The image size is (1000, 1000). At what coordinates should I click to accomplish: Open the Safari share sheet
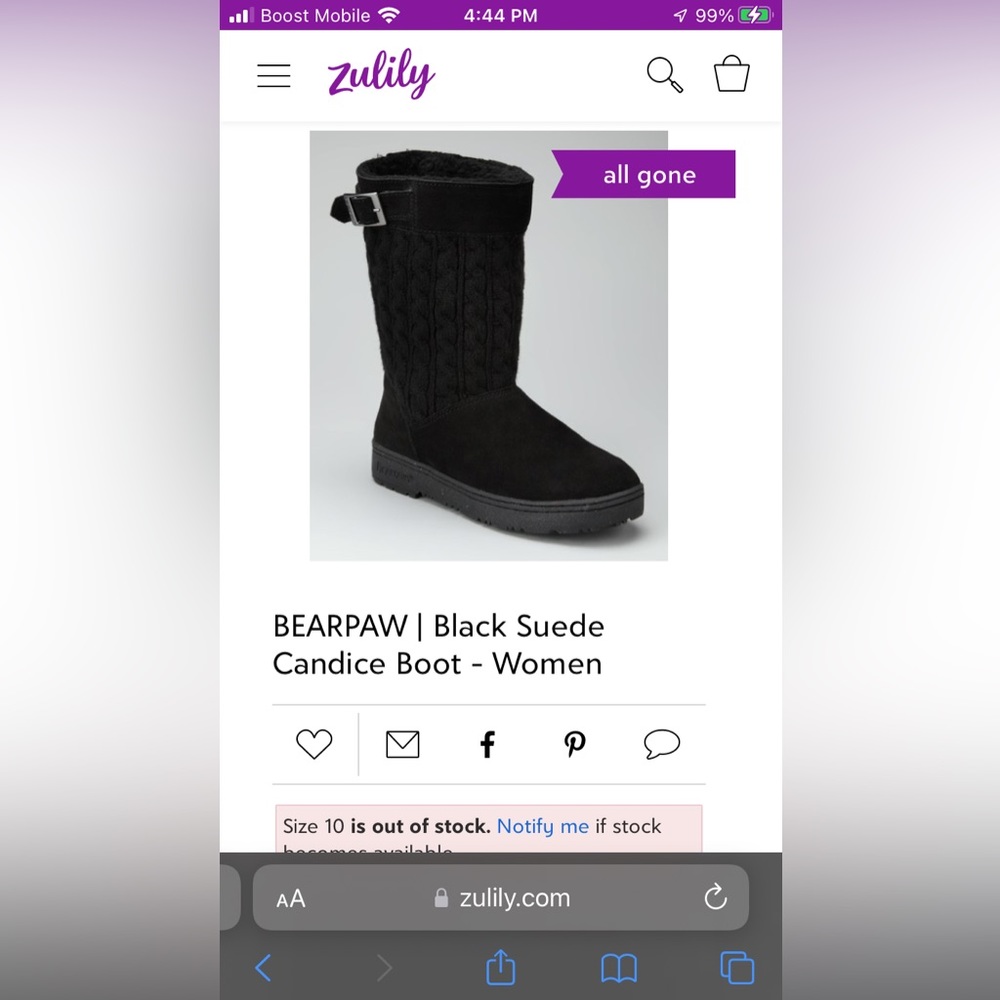(x=501, y=967)
